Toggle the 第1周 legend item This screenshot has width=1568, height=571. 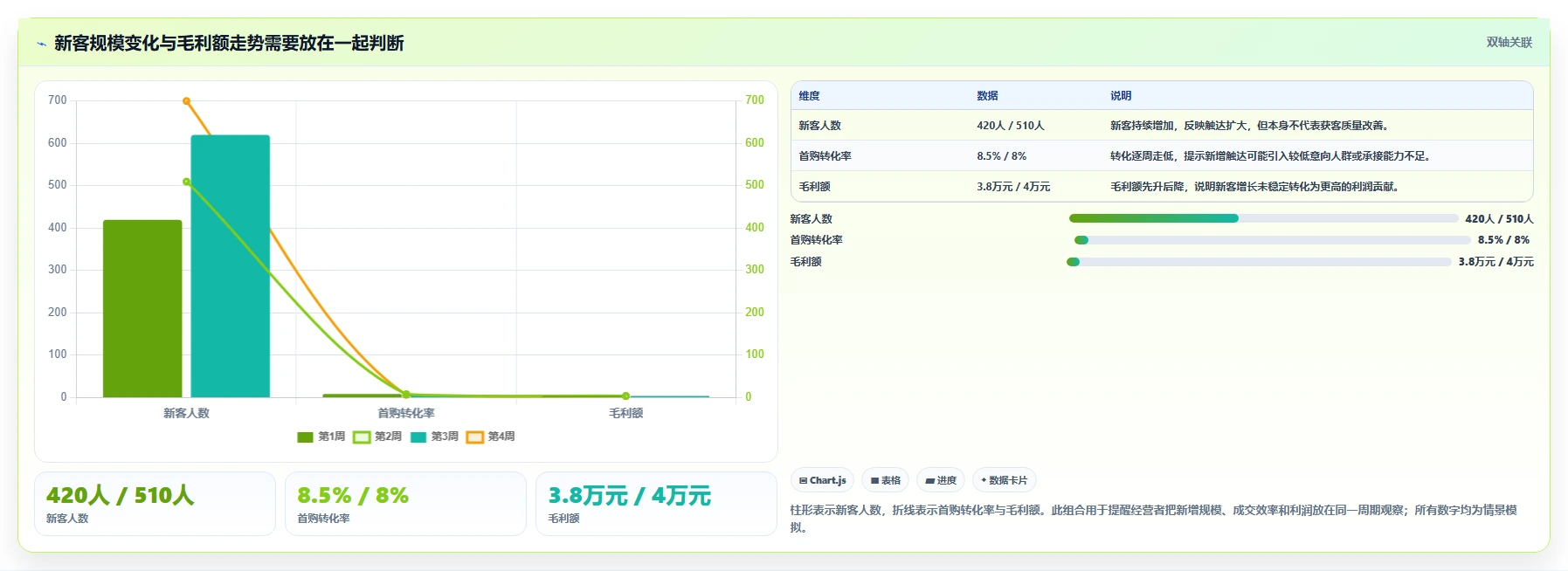pos(321,437)
